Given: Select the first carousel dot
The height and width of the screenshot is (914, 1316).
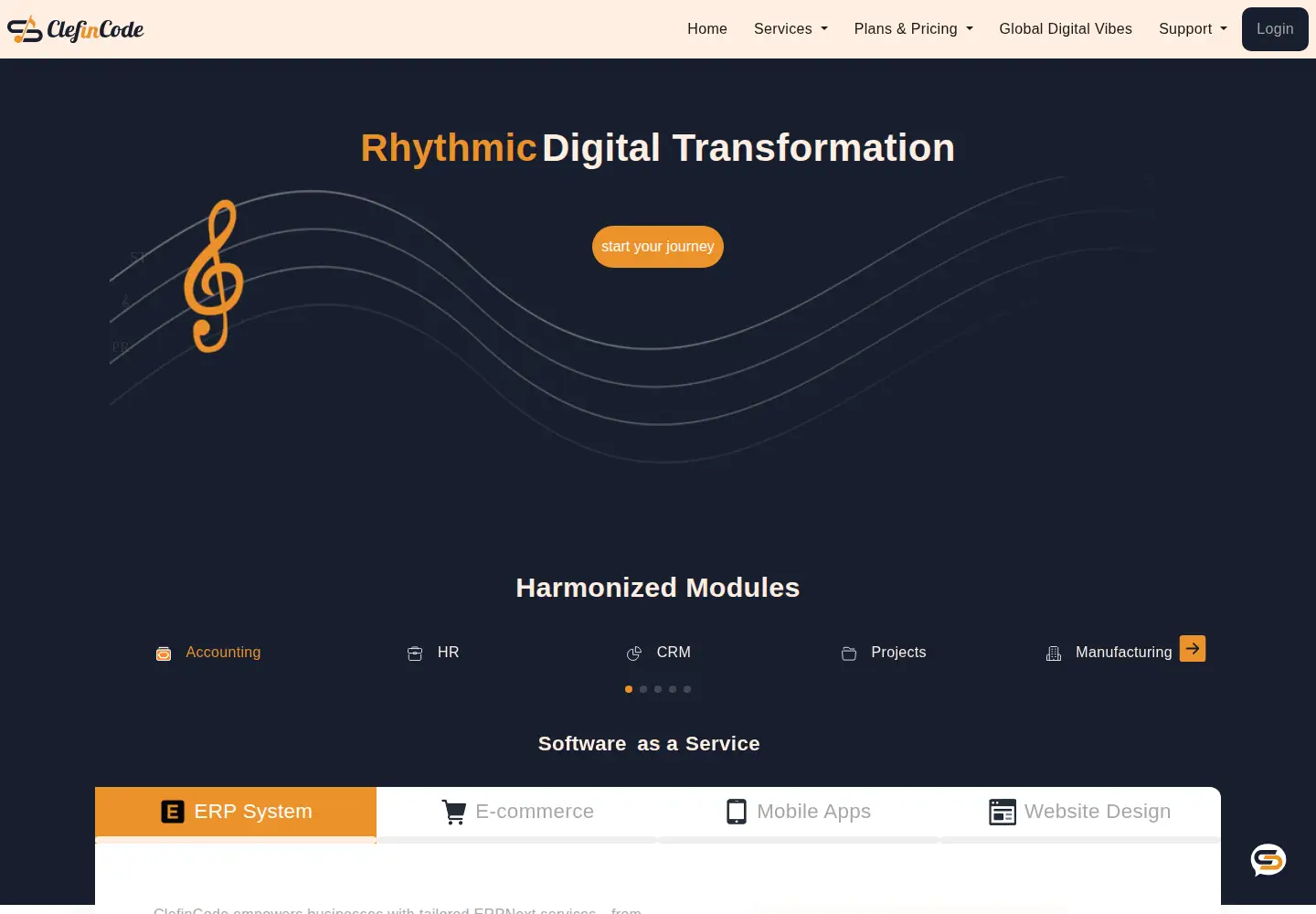Looking at the screenshot, I should coord(629,689).
